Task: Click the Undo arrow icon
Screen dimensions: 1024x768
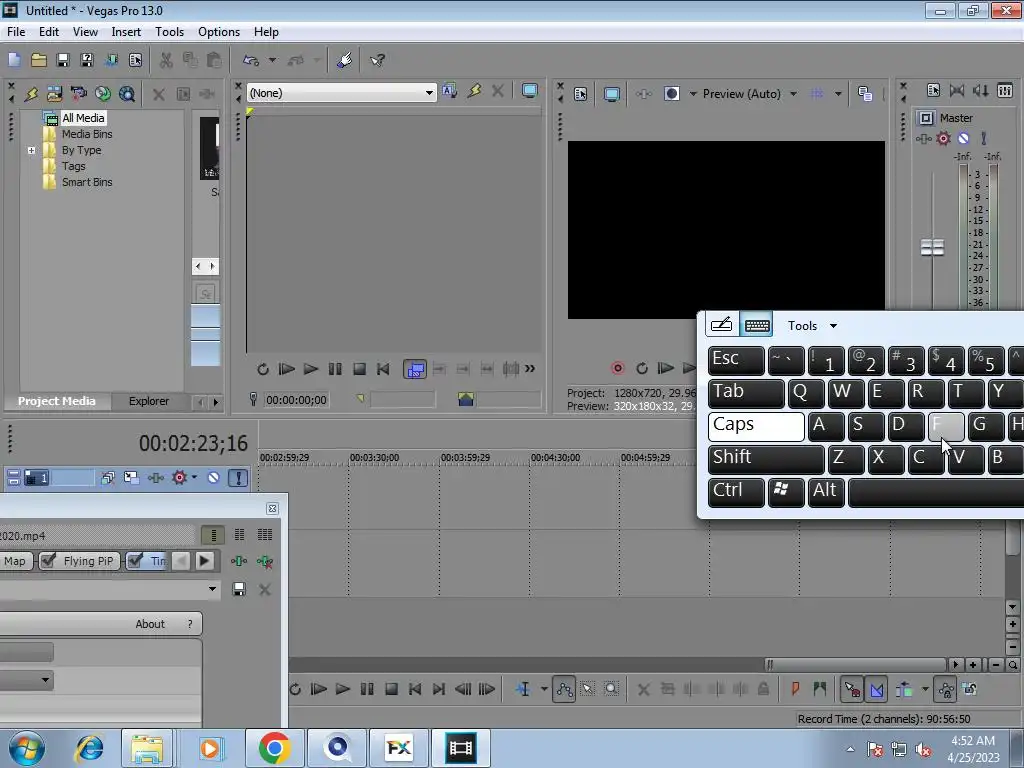Action: [x=251, y=60]
